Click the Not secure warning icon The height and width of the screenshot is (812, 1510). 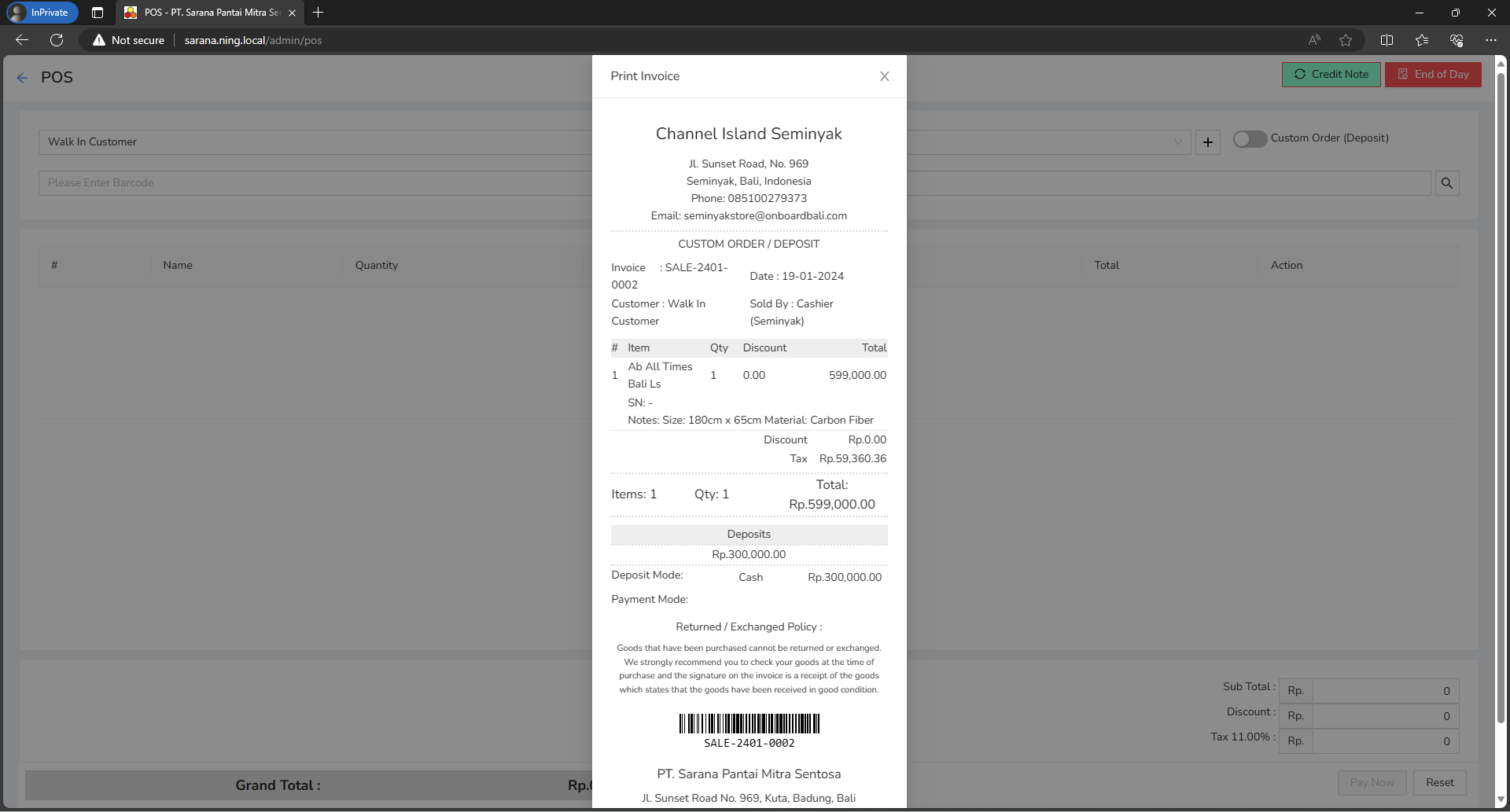[x=99, y=40]
